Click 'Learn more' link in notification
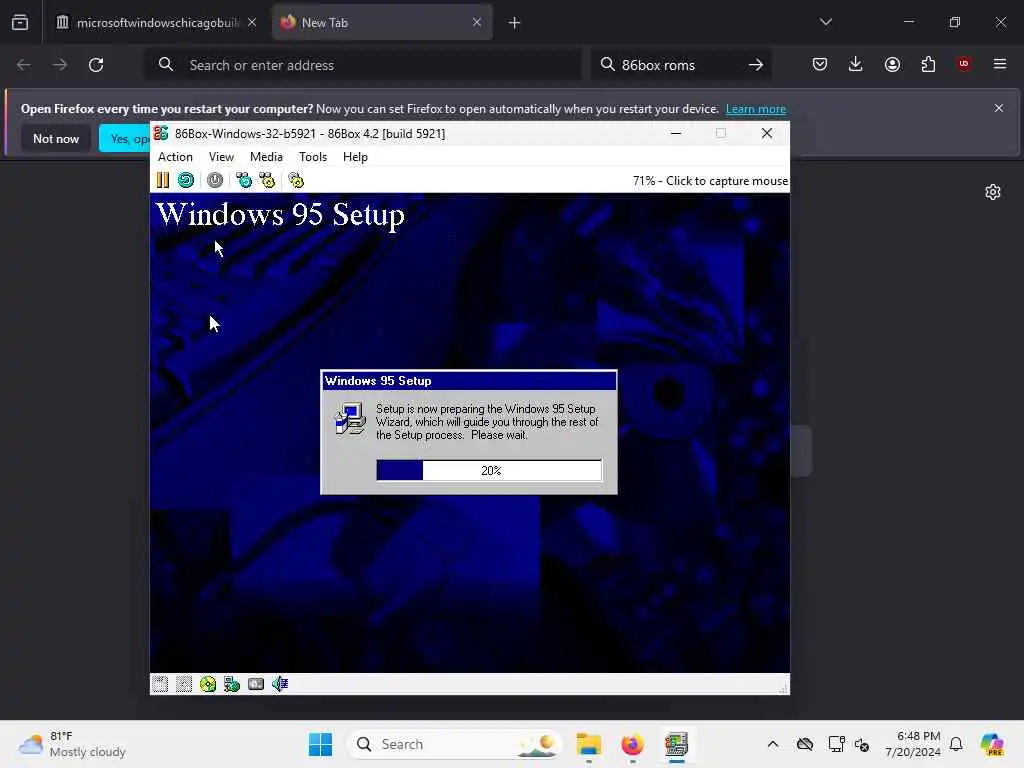 point(756,109)
